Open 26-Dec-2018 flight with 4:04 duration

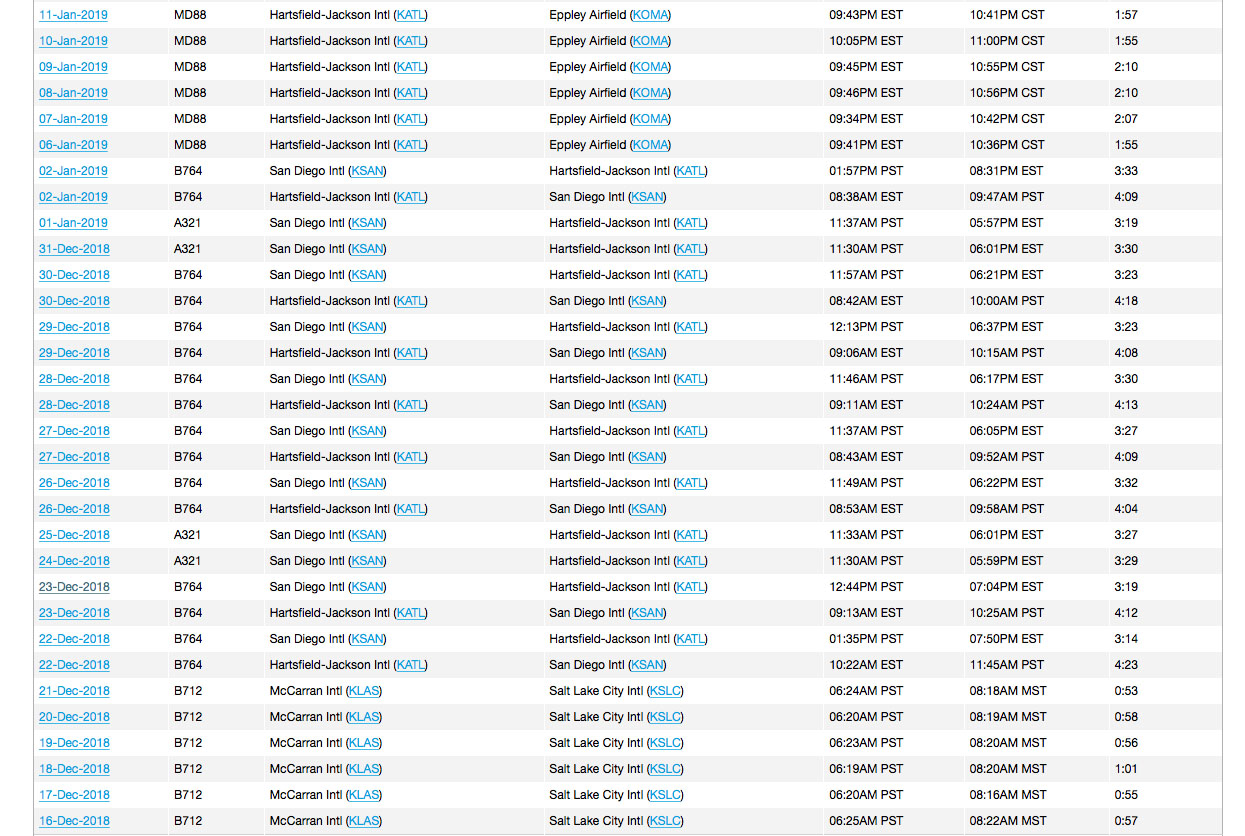click(74, 509)
